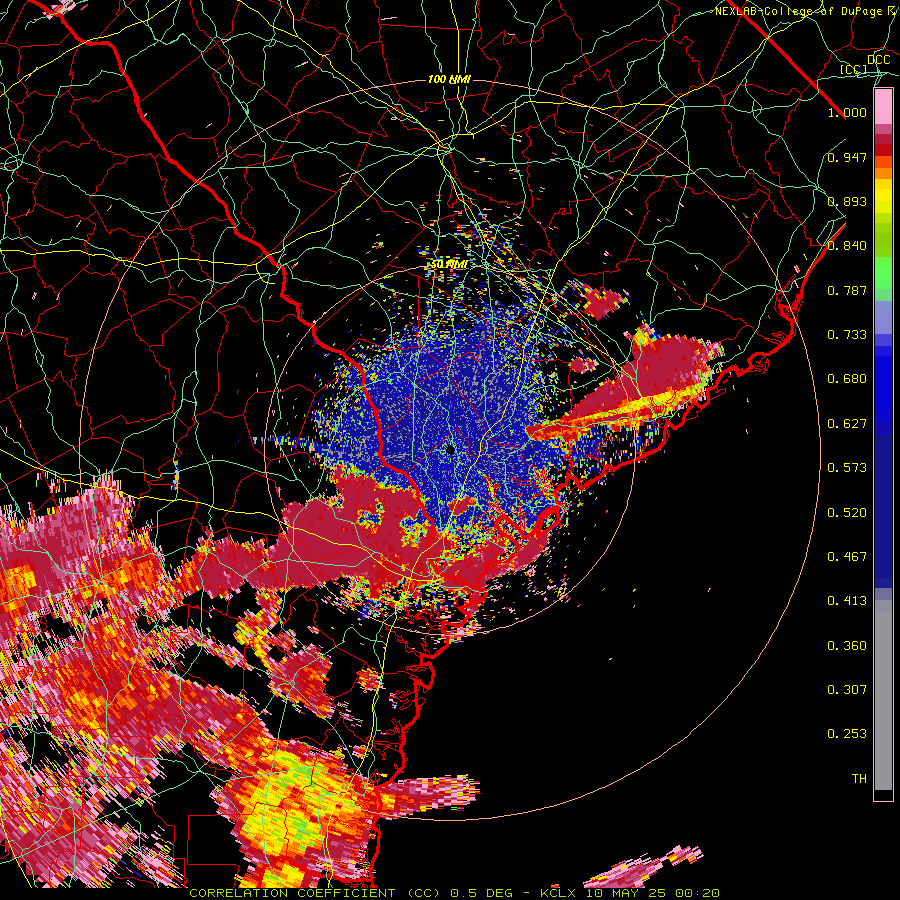Click the 0.680 legend value

click(847, 379)
